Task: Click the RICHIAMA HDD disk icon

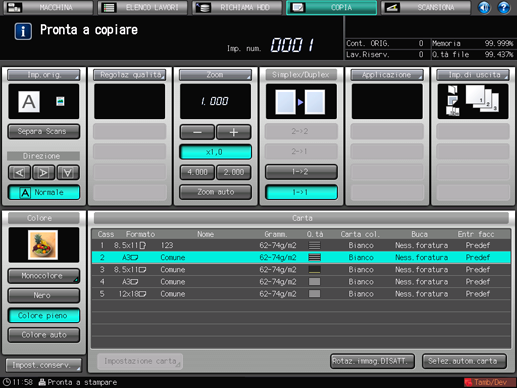Action: [x=203, y=7]
